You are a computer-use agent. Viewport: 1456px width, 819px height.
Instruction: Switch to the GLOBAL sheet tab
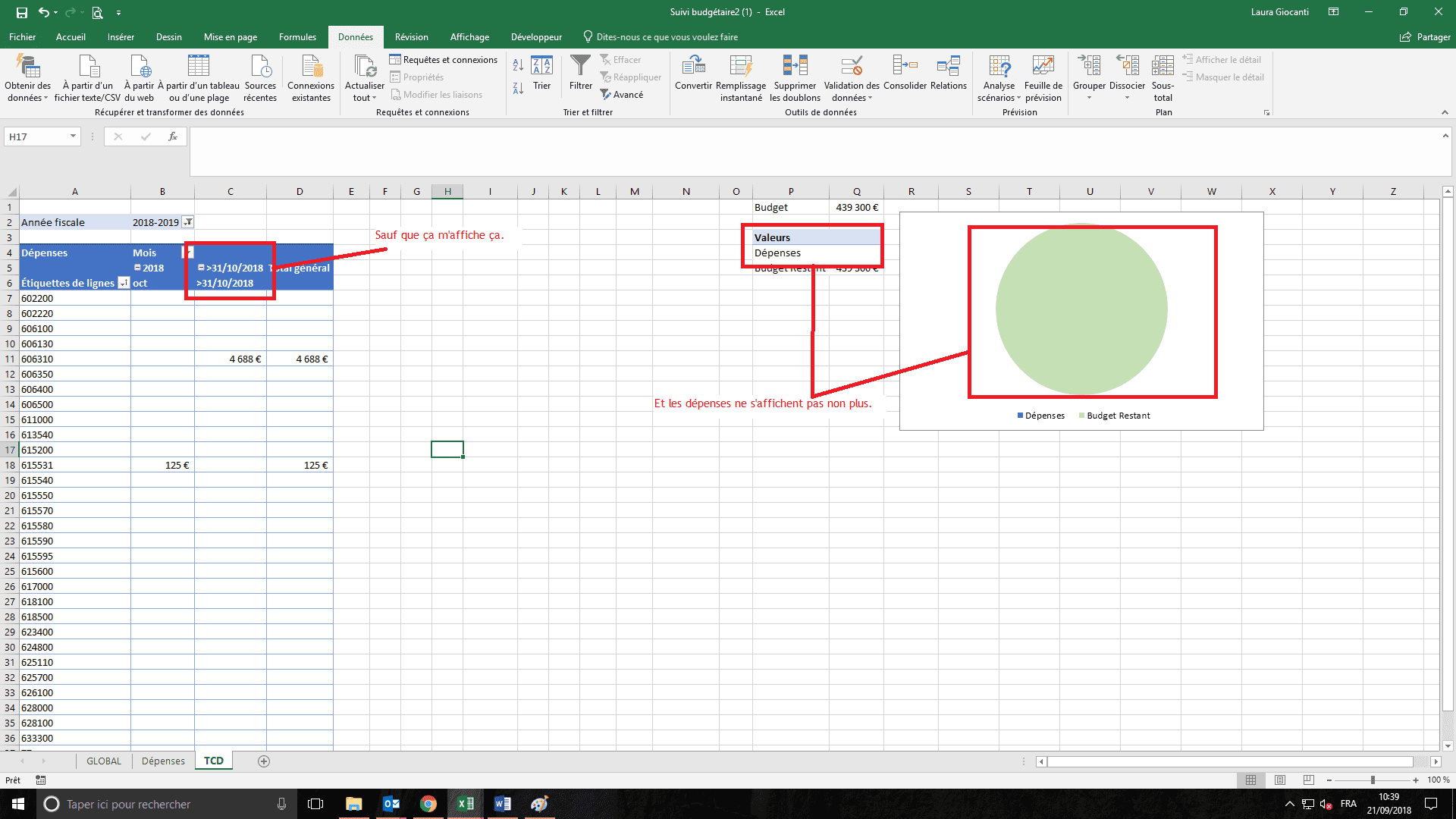click(x=103, y=761)
